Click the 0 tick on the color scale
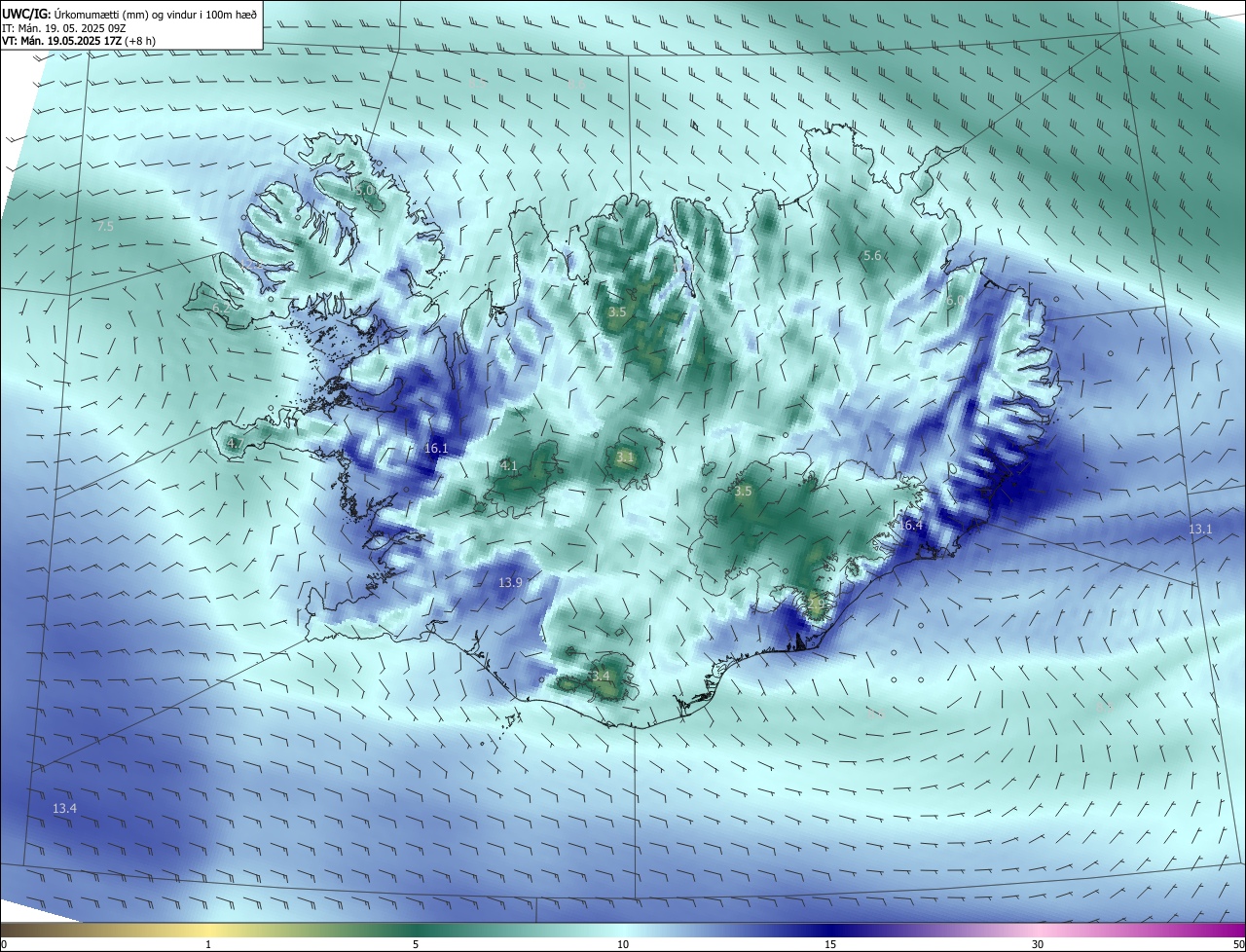The image size is (1246, 952). pos(3,945)
